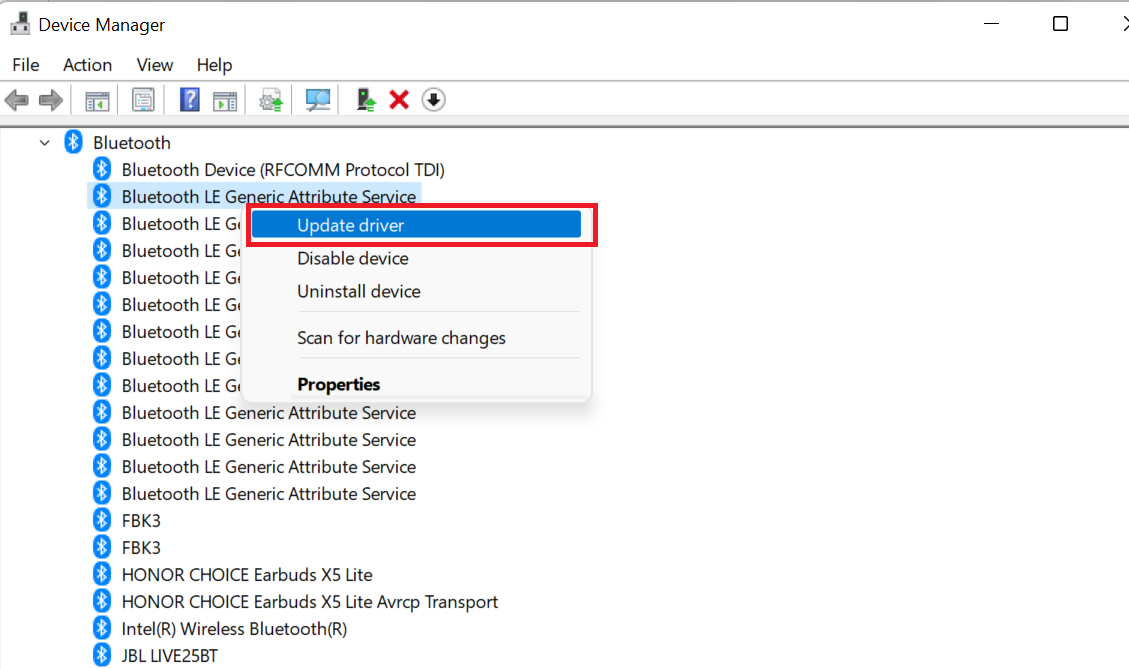Collapse the Bluetooth category chevron

click(45, 143)
